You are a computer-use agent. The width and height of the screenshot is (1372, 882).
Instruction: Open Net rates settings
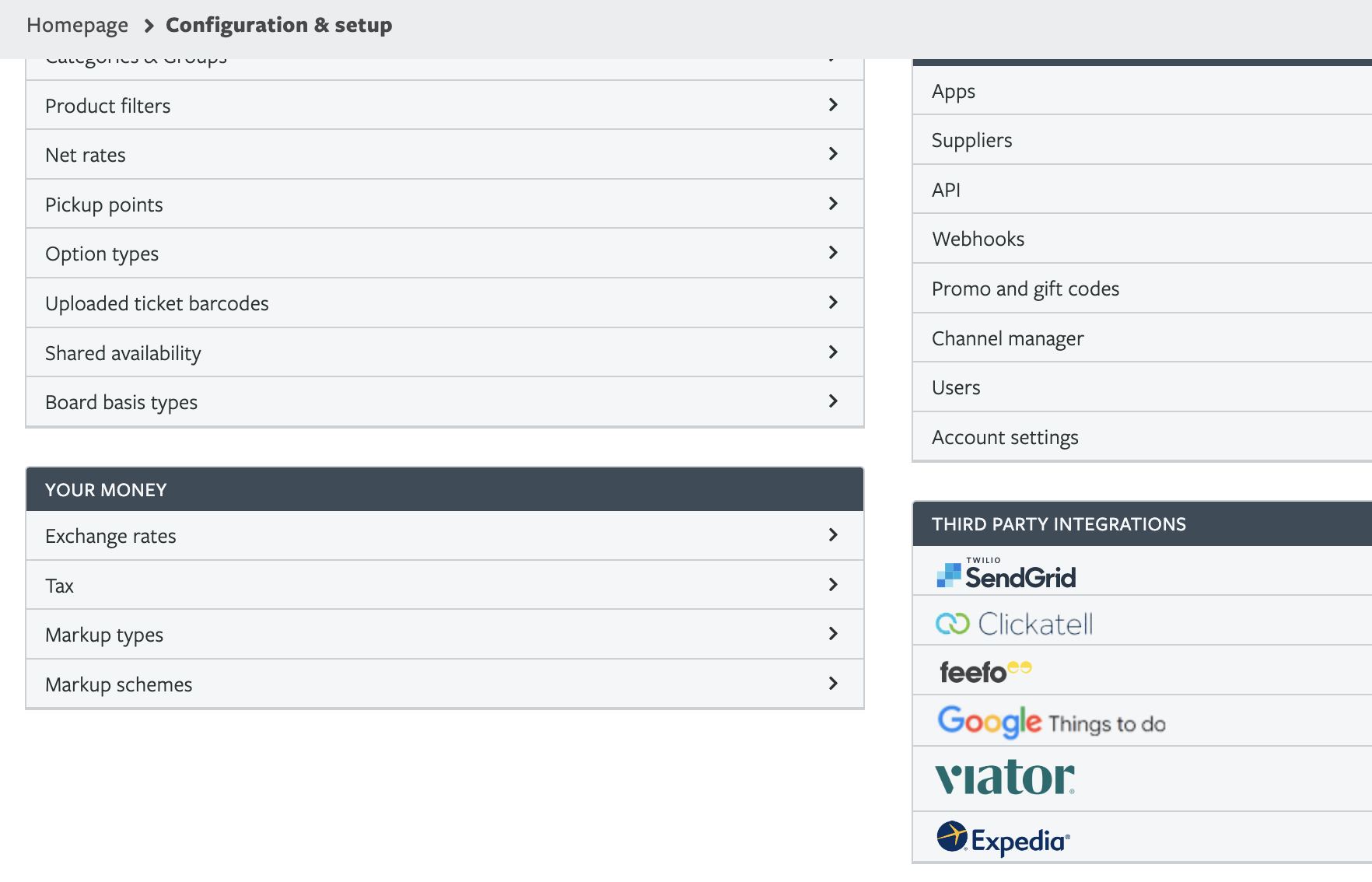86,155
